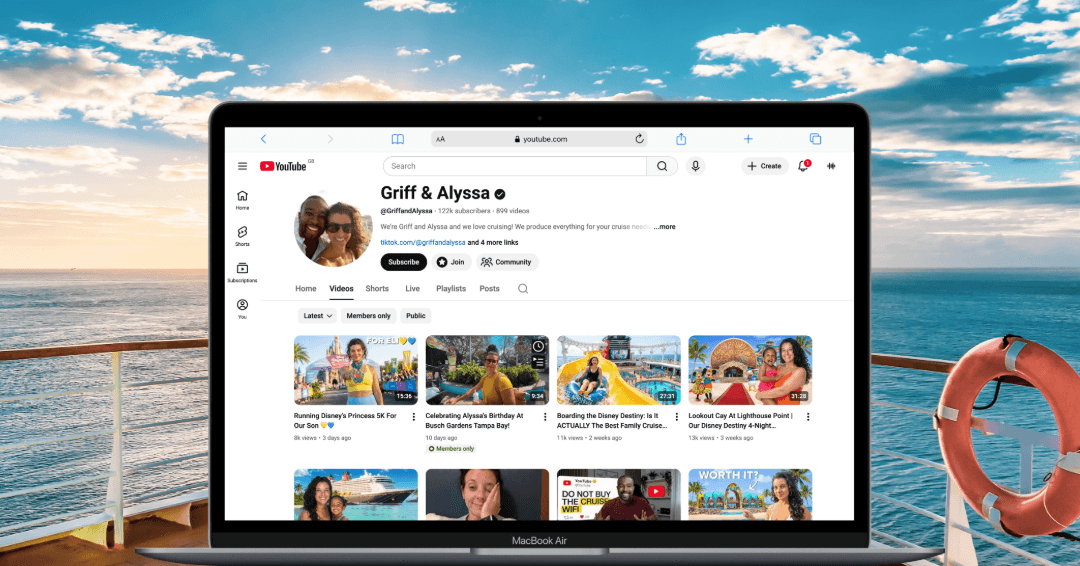
Task: Click the voice search microphone icon
Action: pyautogui.click(x=695, y=166)
